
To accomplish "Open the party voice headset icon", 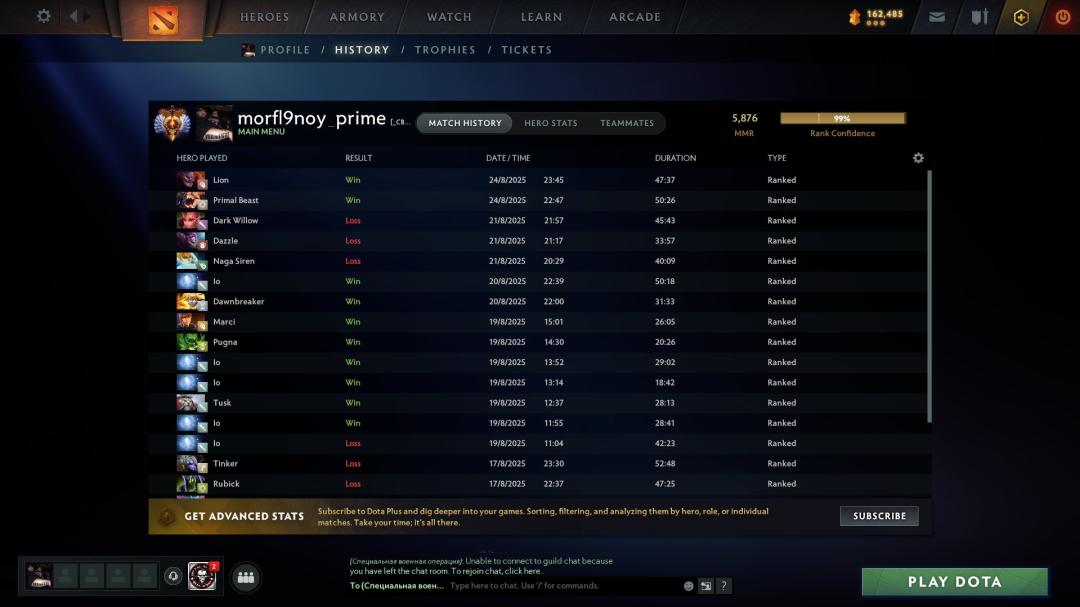I will pos(173,576).
